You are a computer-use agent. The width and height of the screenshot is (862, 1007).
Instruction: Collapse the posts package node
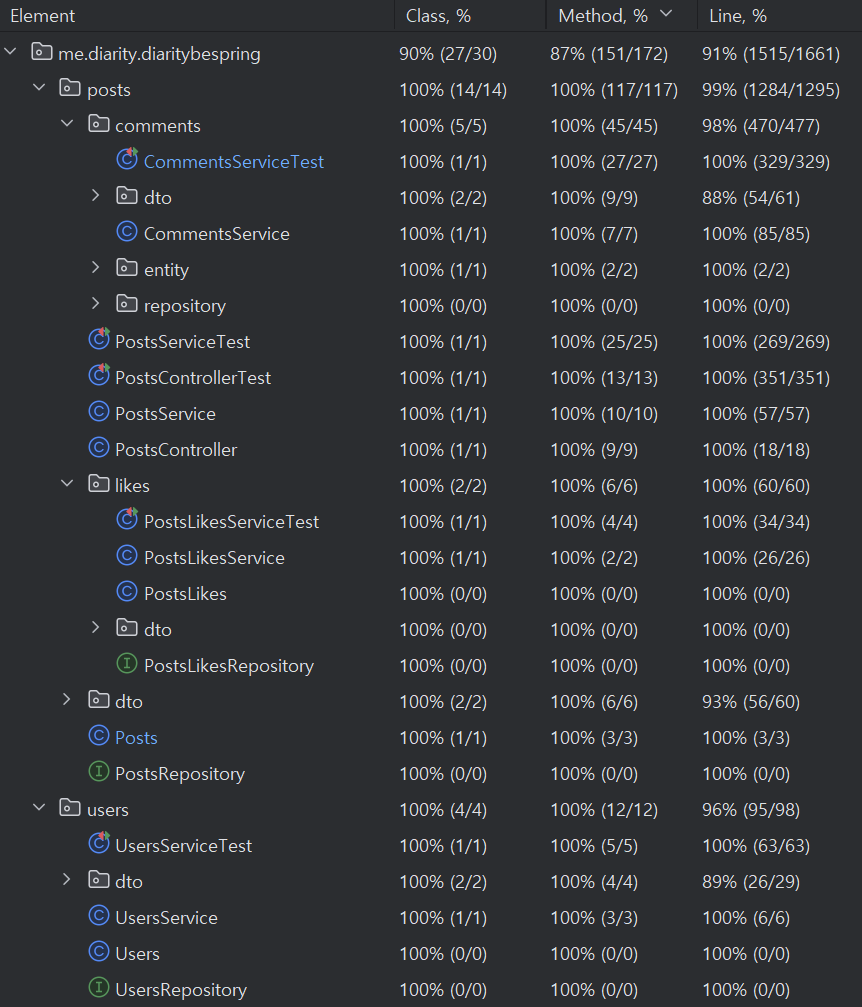click(39, 87)
